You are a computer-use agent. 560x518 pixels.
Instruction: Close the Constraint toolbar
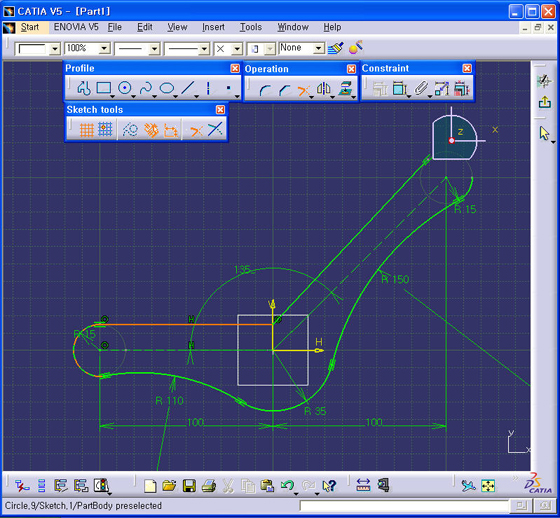pos(467,68)
